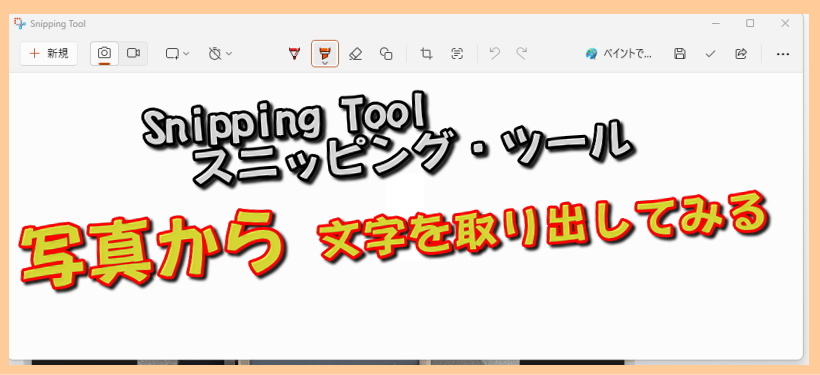
Task: Save the snip with floppy icon
Action: [x=680, y=54]
